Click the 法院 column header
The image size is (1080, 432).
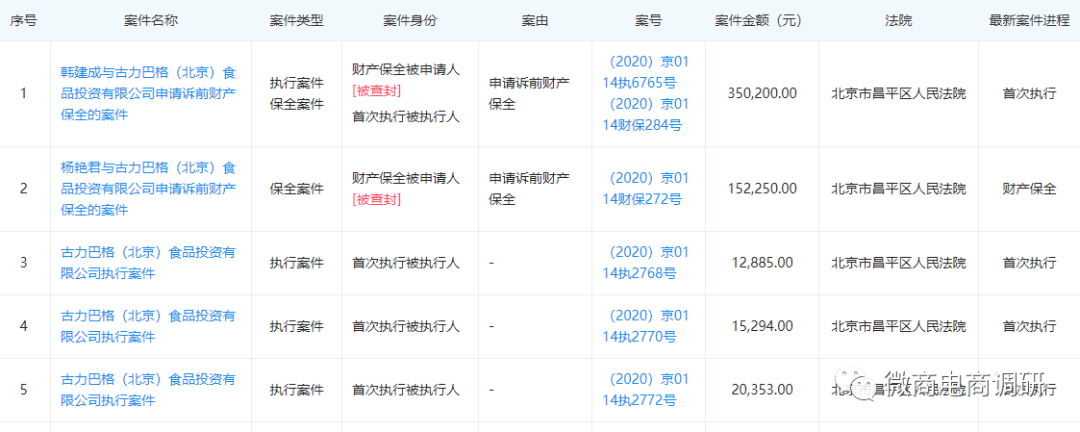[897, 20]
